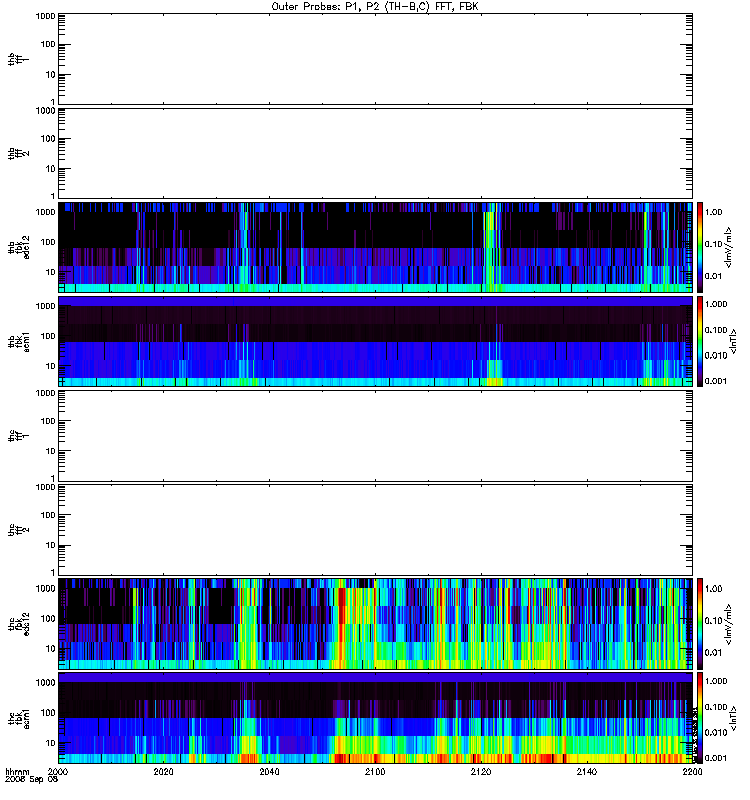
Task: Click the "10" y-tick label of thb fff 2 panel
Action: pos(51,169)
